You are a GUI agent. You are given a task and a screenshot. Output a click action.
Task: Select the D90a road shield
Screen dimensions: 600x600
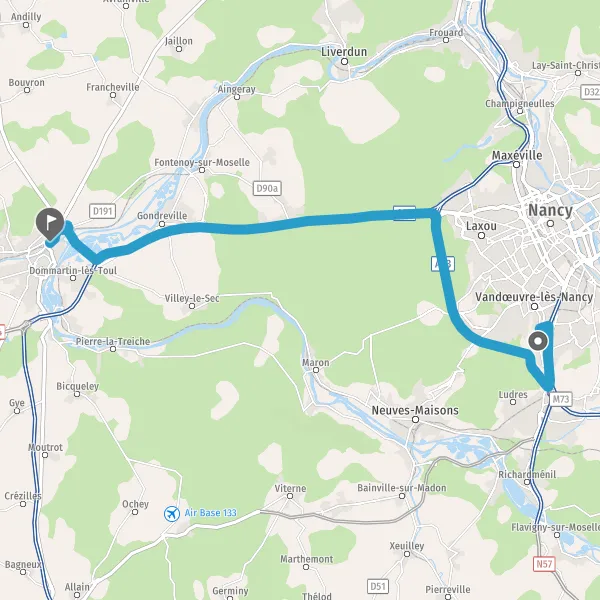[x=267, y=188]
